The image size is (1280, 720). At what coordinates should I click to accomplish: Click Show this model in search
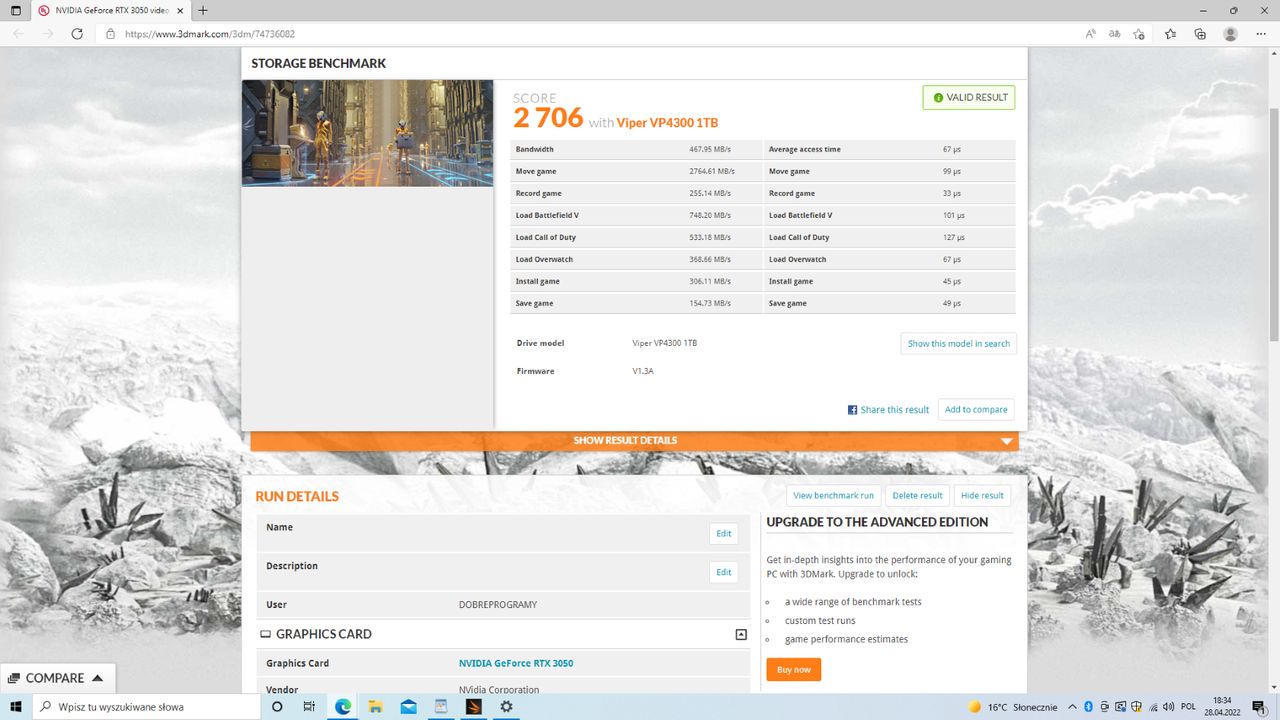point(958,343)
